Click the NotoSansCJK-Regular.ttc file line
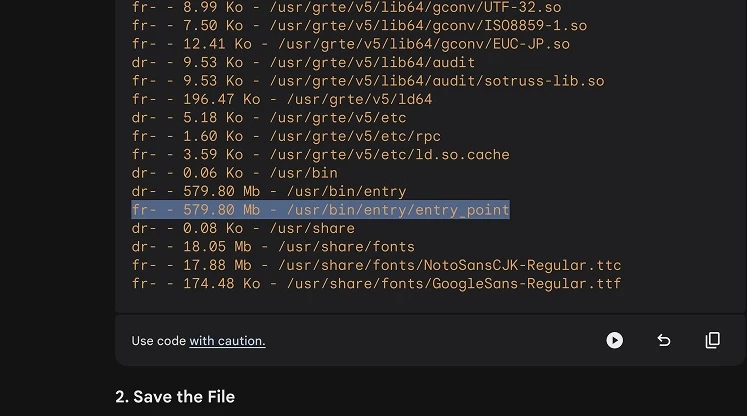 click(376, 265)
